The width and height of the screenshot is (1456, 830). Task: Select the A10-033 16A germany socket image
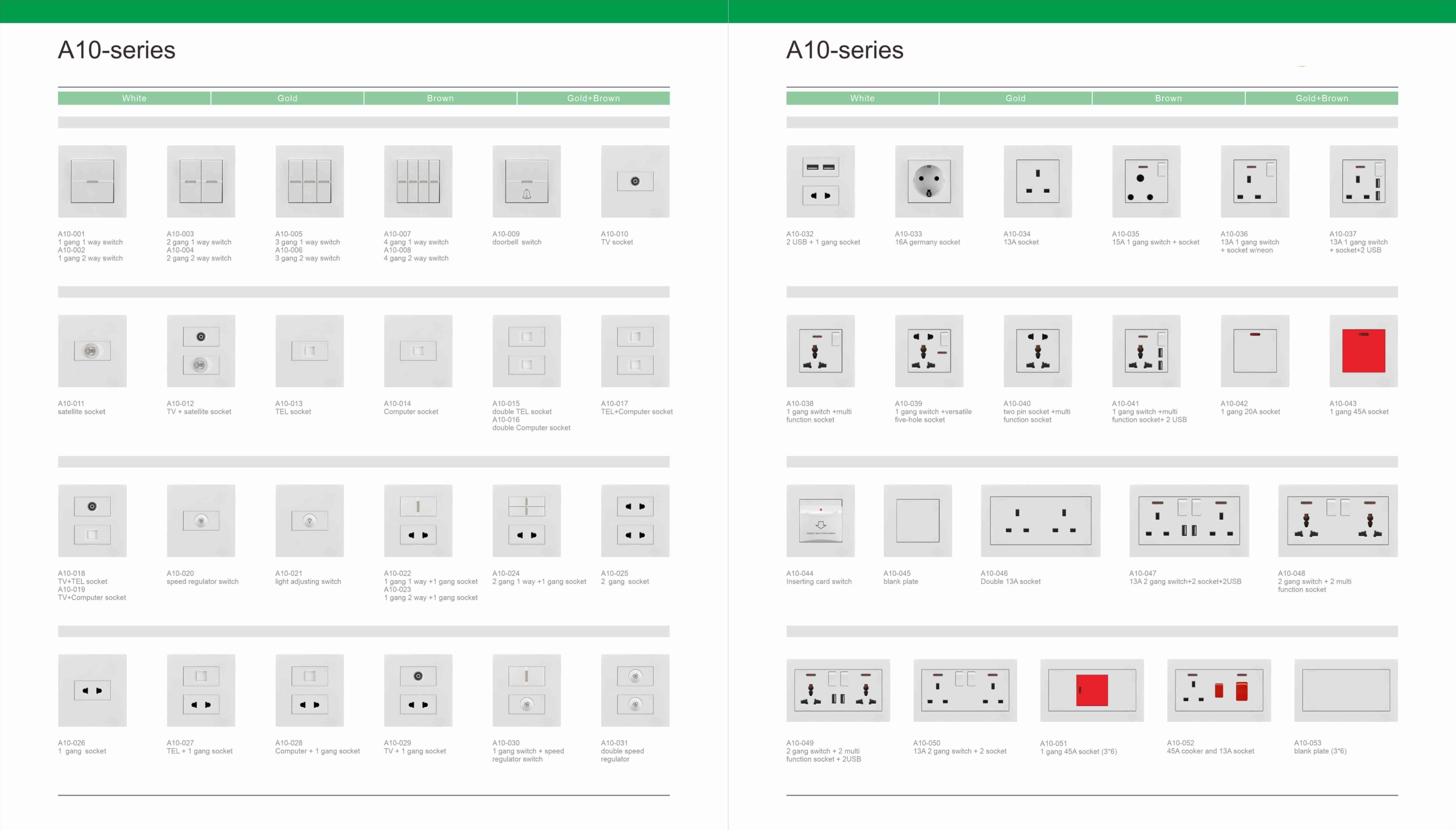[x=929, y=181]
